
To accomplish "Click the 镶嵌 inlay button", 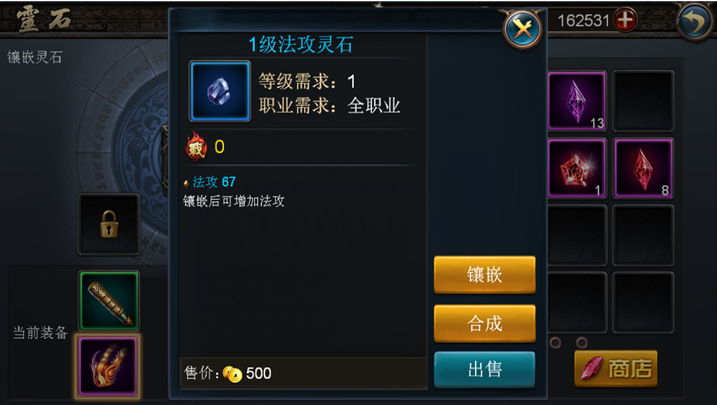I will pyautogui.click(x=484, y=274).
